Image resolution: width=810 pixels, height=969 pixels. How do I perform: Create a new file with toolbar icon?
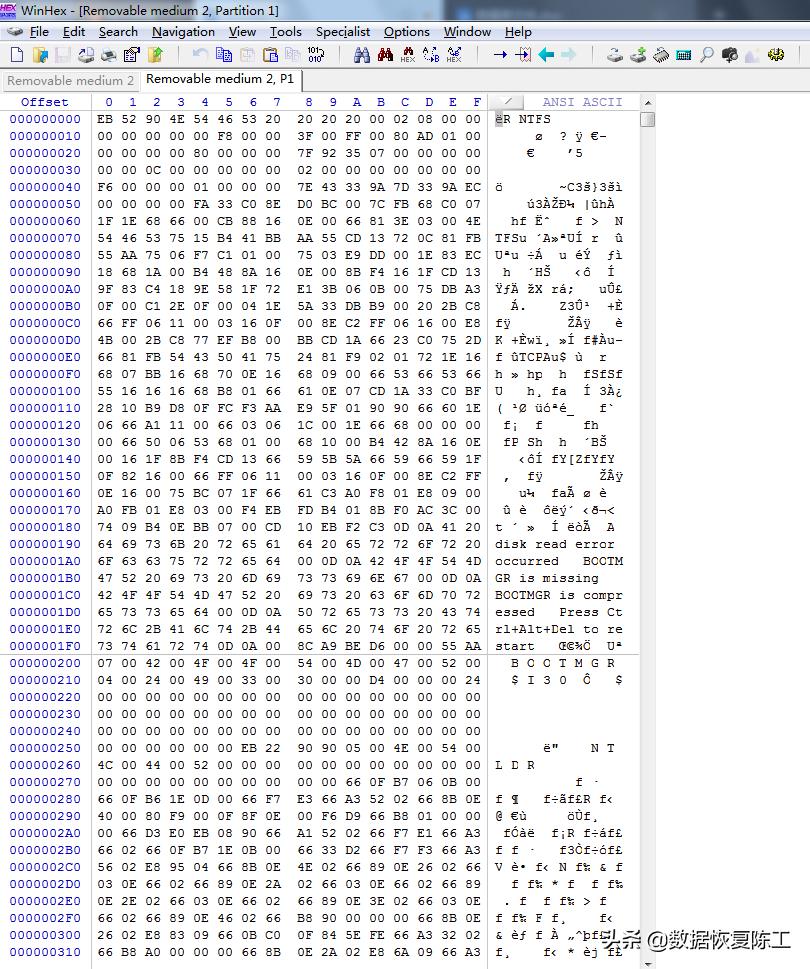pos(17,55)
